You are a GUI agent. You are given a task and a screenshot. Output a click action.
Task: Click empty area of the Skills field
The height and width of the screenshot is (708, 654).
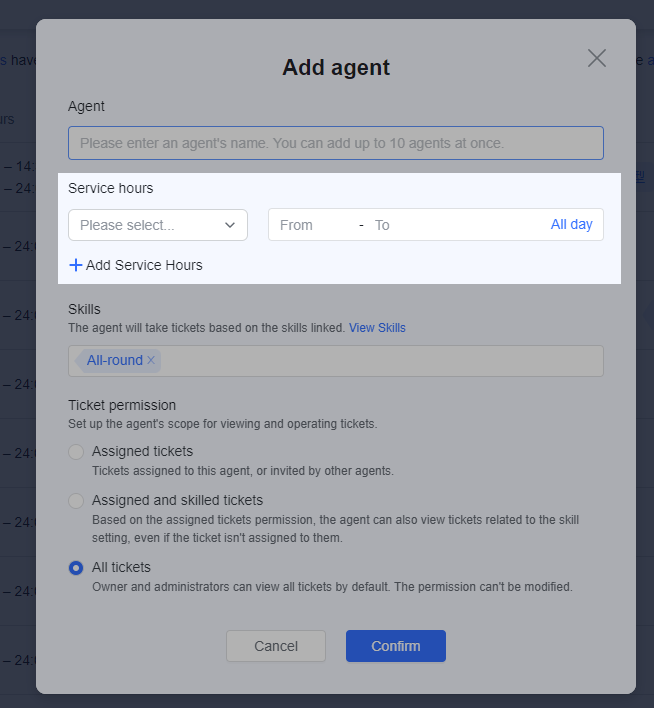tap(380, 361)
